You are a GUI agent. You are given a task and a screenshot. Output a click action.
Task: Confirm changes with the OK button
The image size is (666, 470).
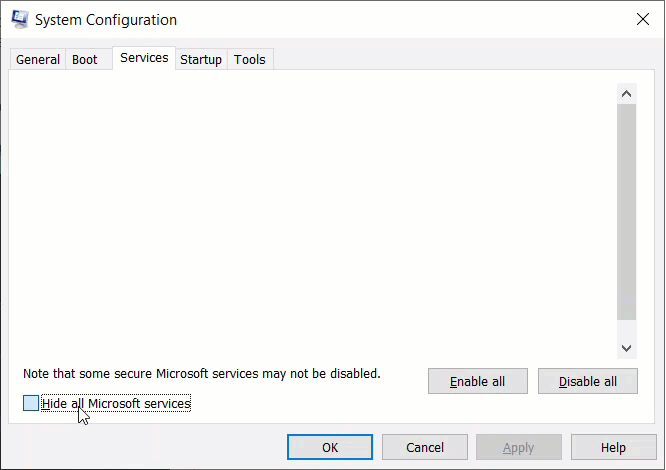point(330,447)
